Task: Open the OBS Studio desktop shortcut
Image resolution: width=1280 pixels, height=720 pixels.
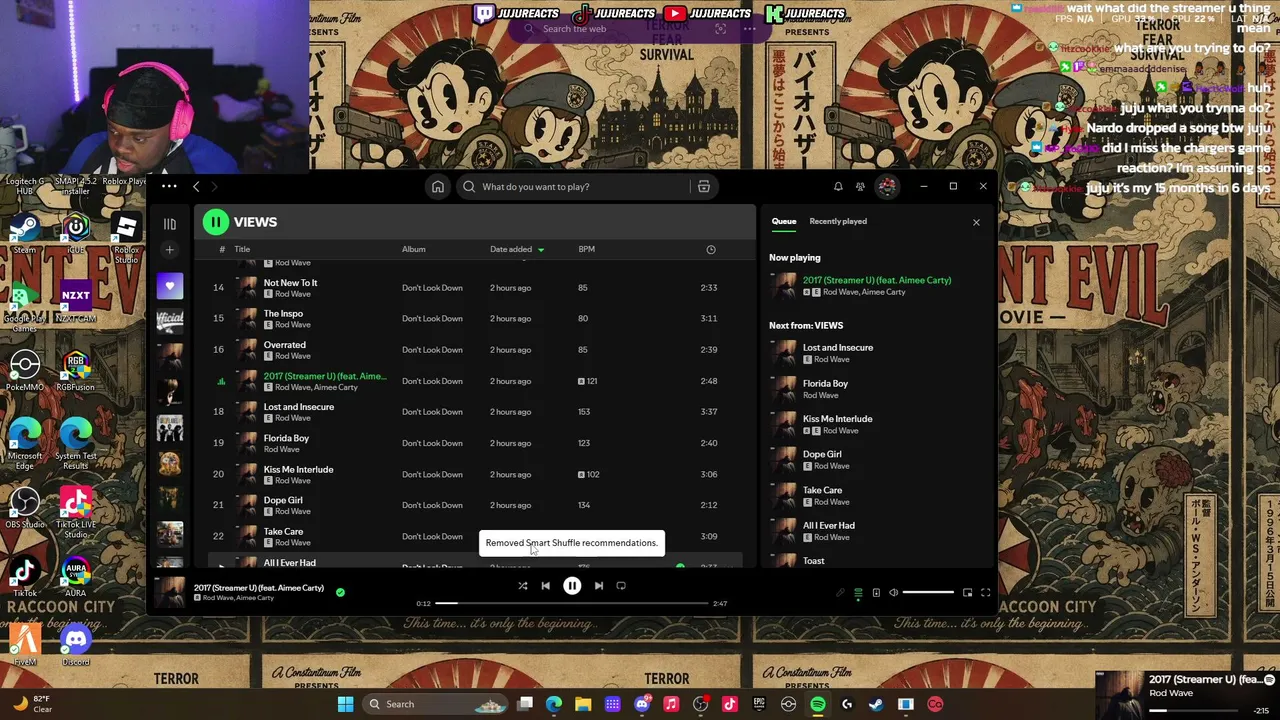Action: 25,510
